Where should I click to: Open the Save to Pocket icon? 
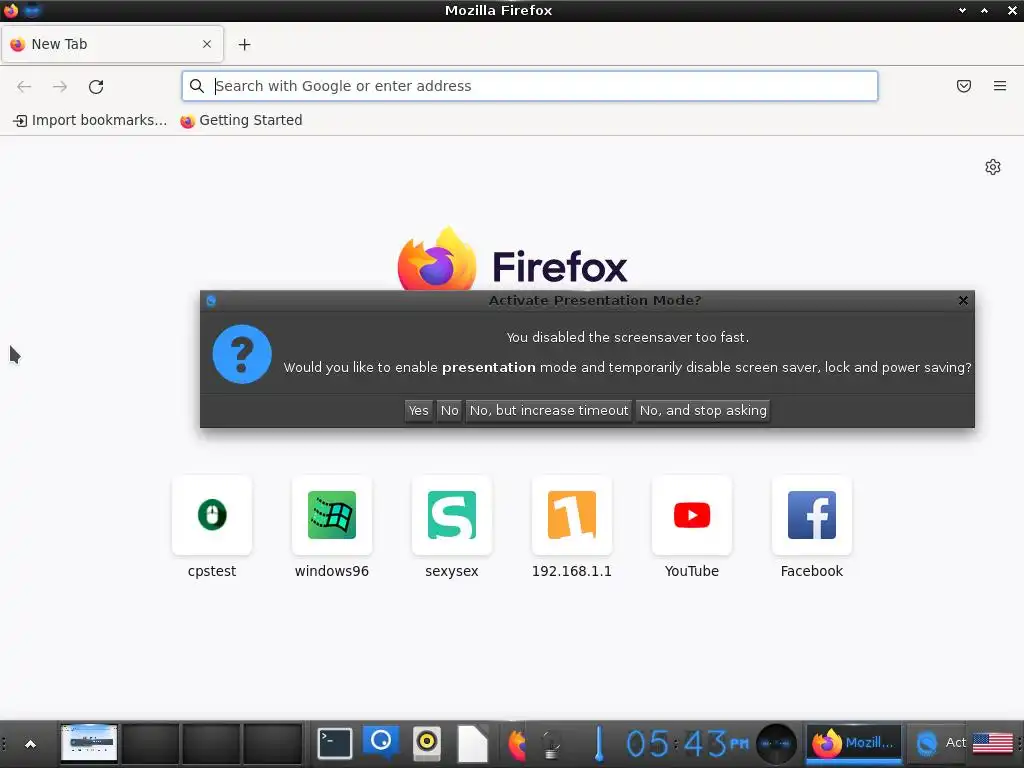click(964, 86)
